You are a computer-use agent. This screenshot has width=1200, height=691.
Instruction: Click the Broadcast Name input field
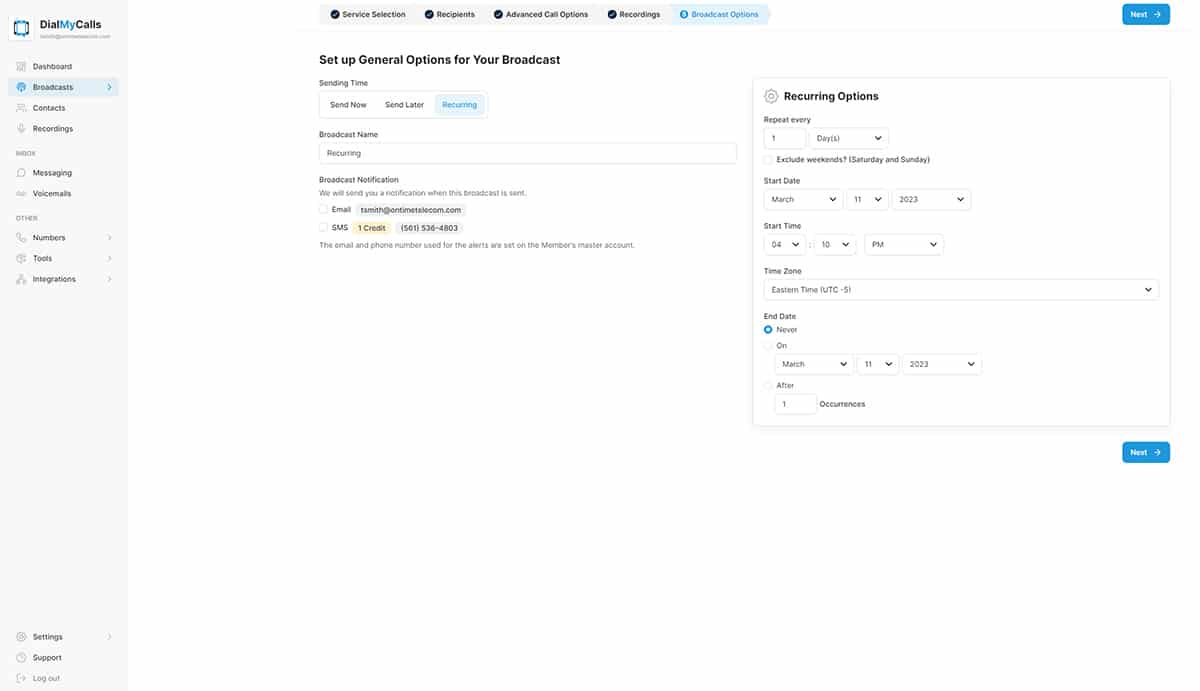(527, 154)
